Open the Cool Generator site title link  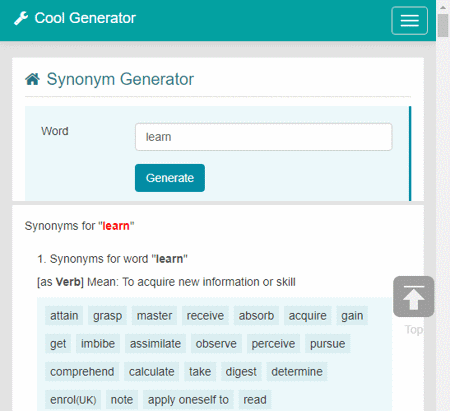click(x=85, y=18)
